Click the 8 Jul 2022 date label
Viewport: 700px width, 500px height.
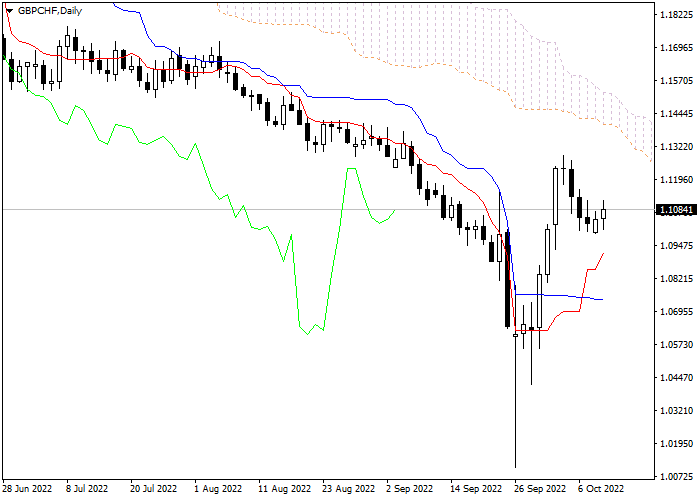click(87, 489)
